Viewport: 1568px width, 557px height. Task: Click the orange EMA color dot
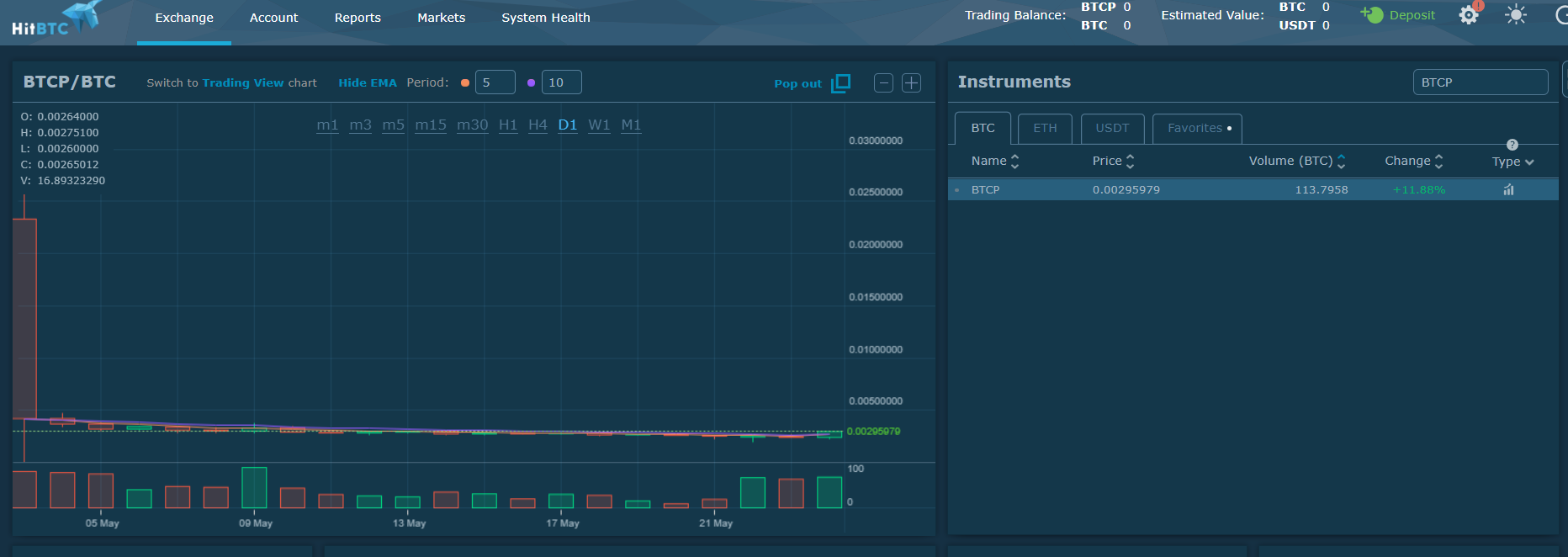(x=465, y=82)
